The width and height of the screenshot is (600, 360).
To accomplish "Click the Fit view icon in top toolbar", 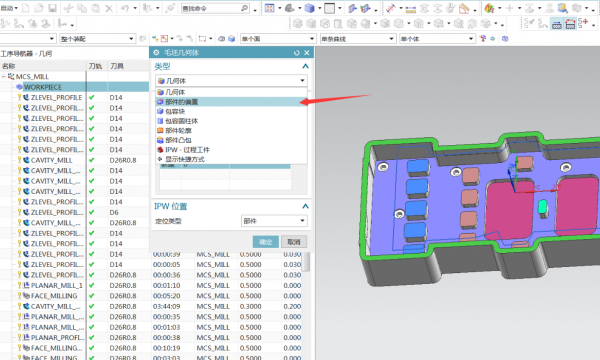I will 270,8.
